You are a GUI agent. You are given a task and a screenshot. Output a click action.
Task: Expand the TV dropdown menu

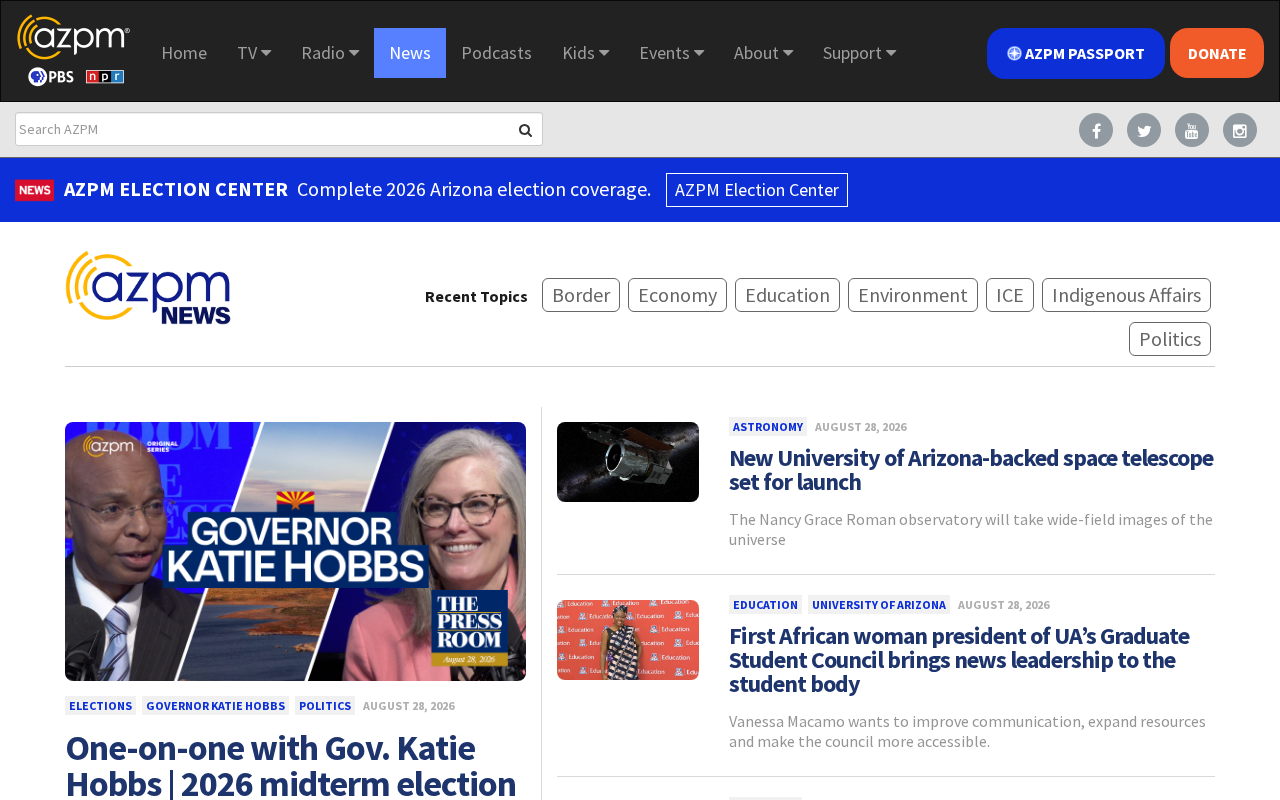click(254, 53)
